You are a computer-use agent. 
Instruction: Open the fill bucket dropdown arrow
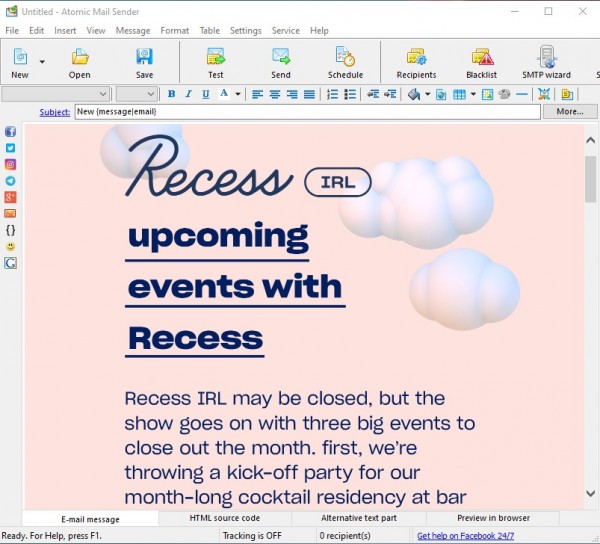[x=427, y=94]
